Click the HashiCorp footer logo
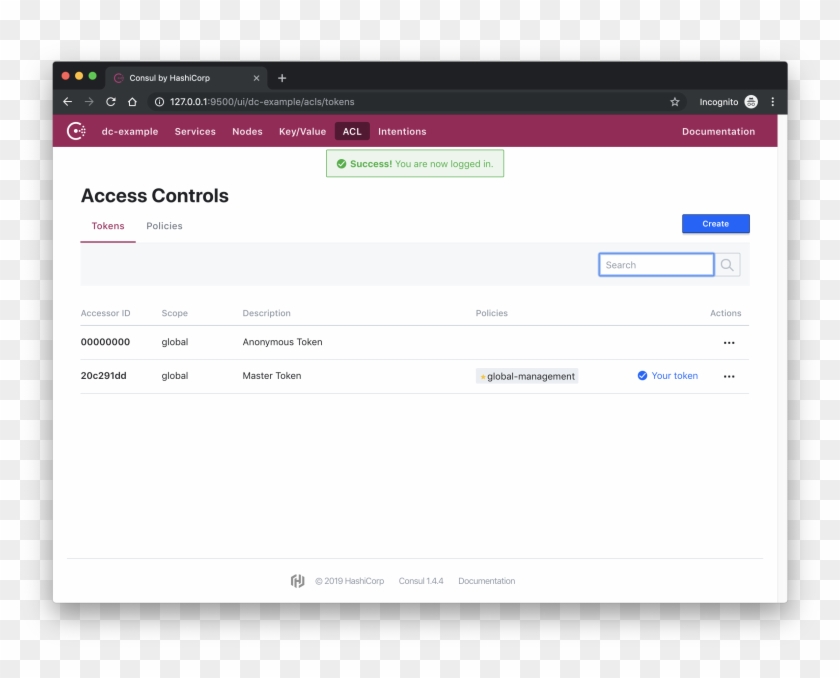The image size is (840, 678). (x=297, y=581)
